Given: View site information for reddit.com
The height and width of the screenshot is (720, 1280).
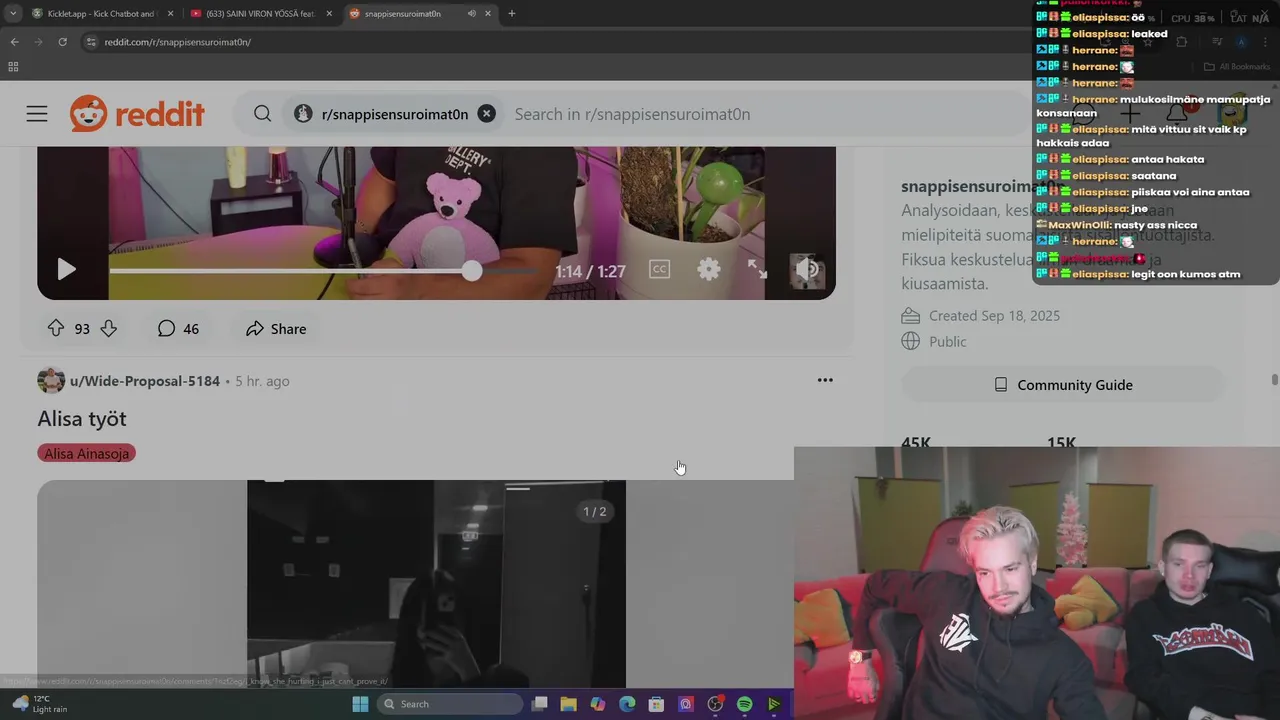Looking at the screenshot, I should [x=91, y=42].
